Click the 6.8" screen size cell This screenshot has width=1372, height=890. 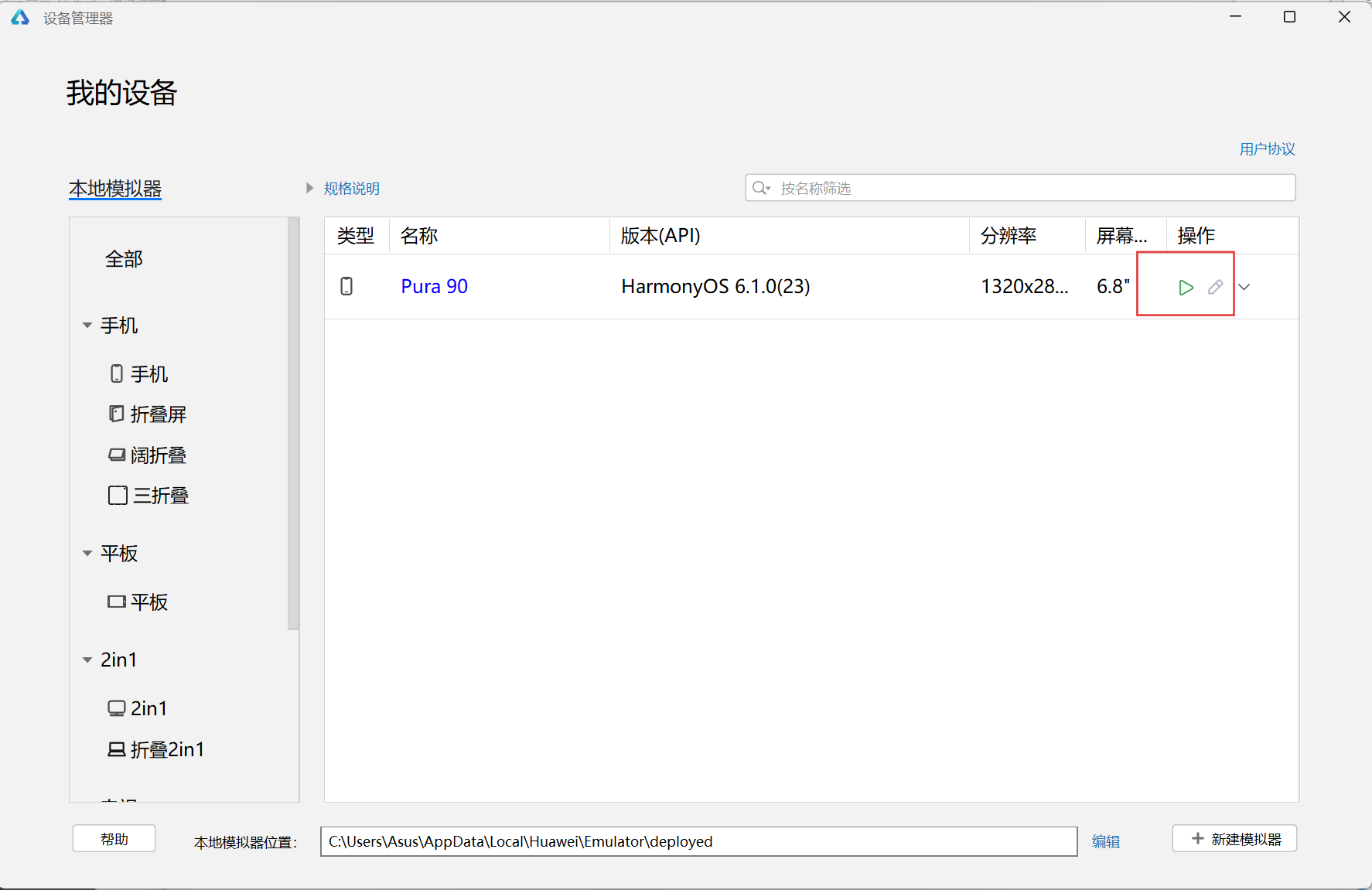(1114, 286)
